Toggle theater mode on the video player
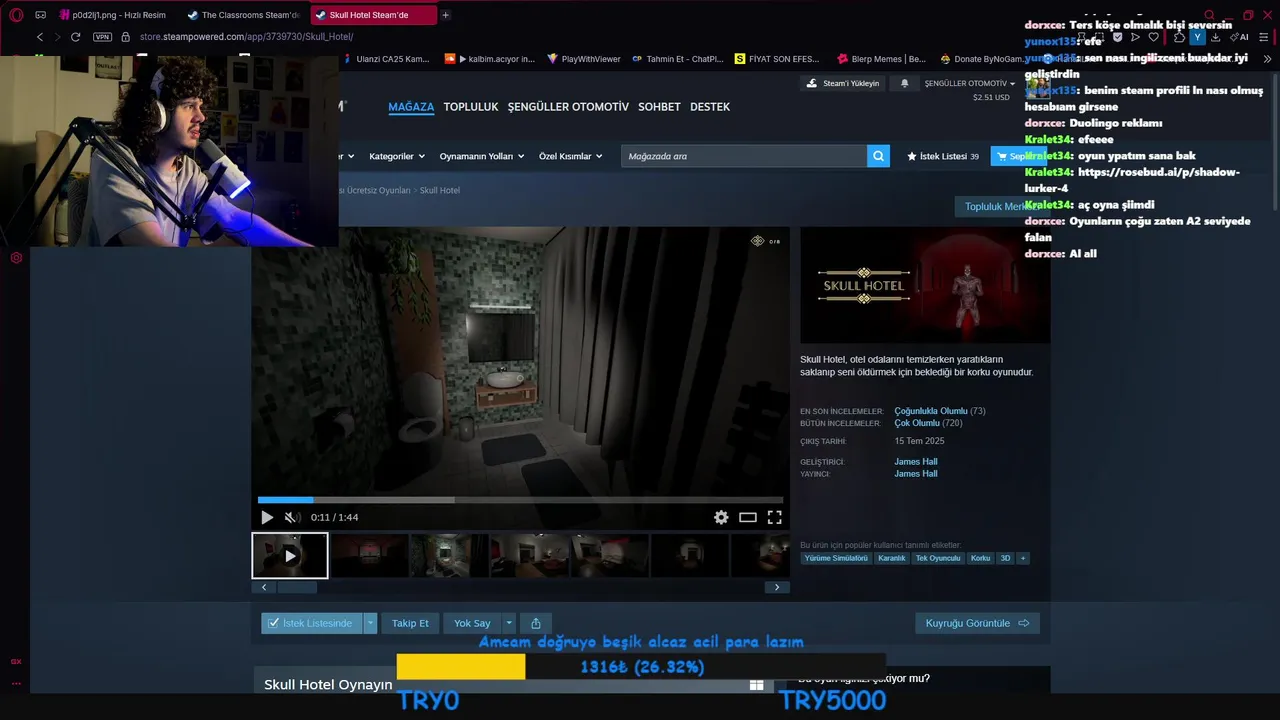The height and width of the screenshot is (720, 1280). pos(748,517)
